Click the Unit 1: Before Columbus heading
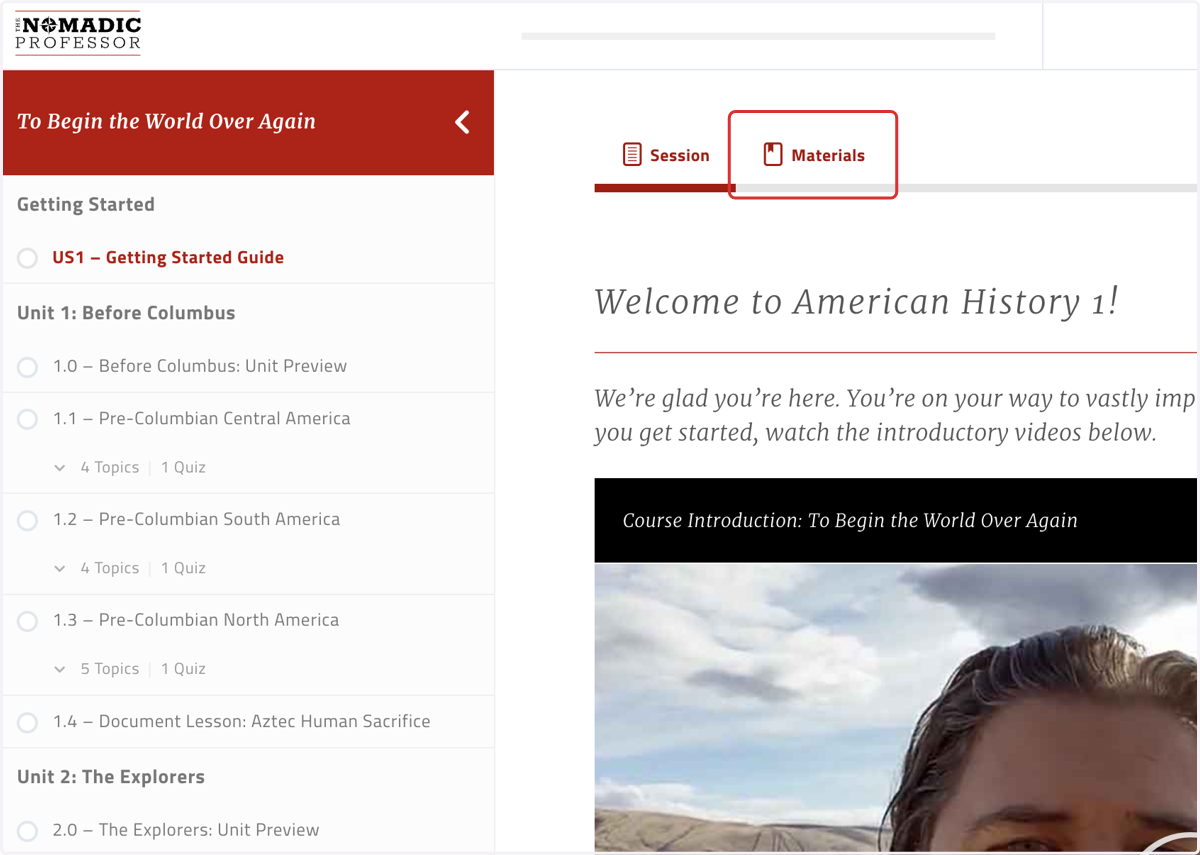Screen dimensions: 1200x855 126,312
